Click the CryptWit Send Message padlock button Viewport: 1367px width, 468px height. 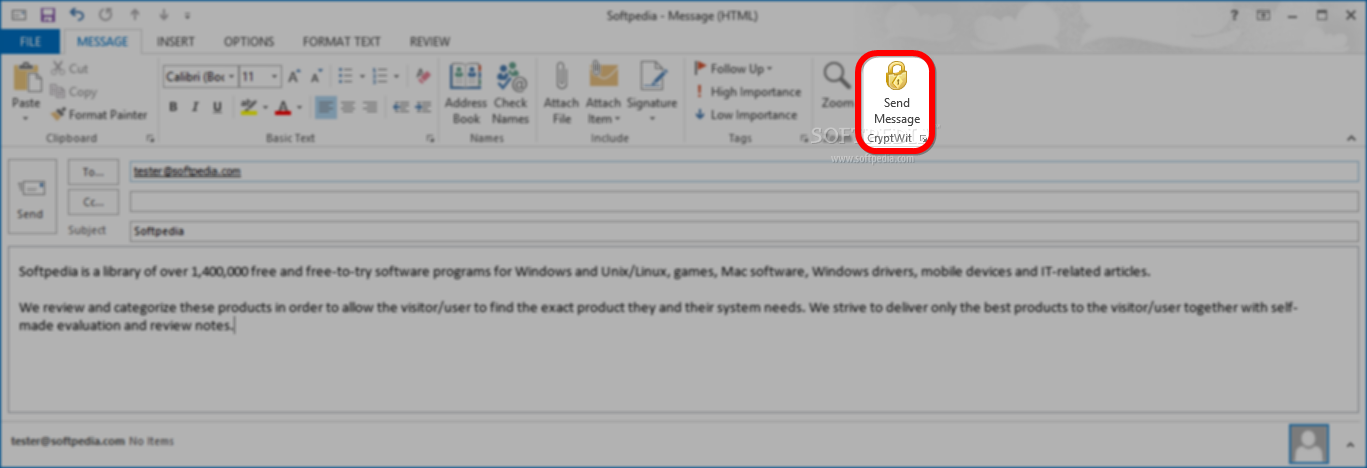click(x=897, y=95)
